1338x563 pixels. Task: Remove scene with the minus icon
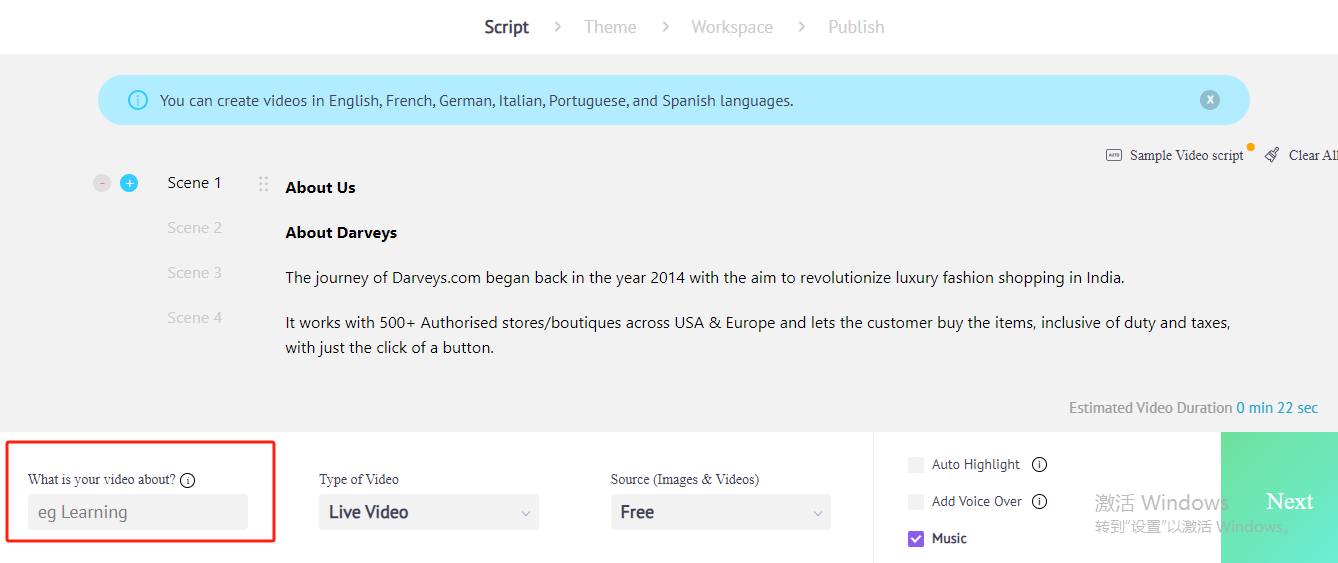coord(102,183)
